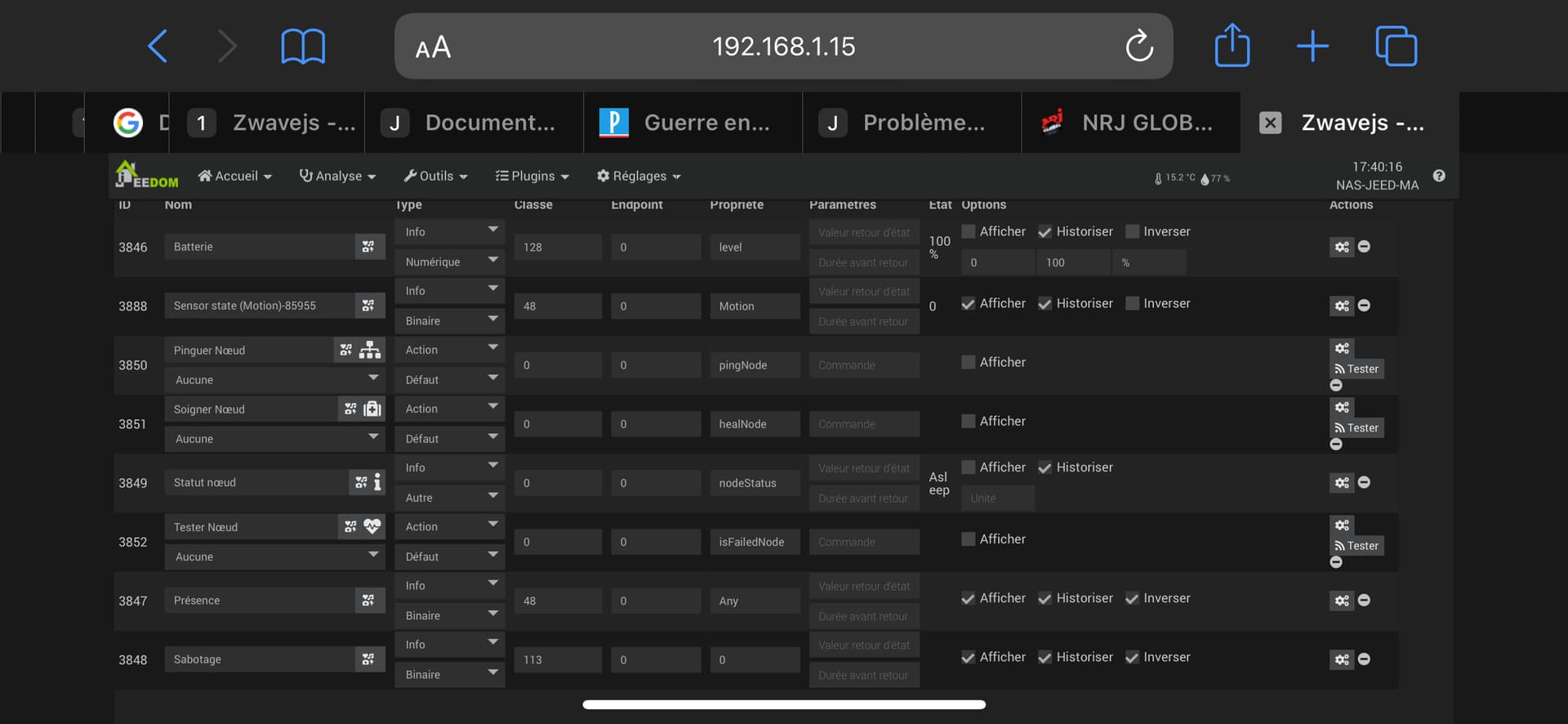Click the network icon next to Pinguer Nœud
Screen dimensions: 1568x724
click(370, 350)
